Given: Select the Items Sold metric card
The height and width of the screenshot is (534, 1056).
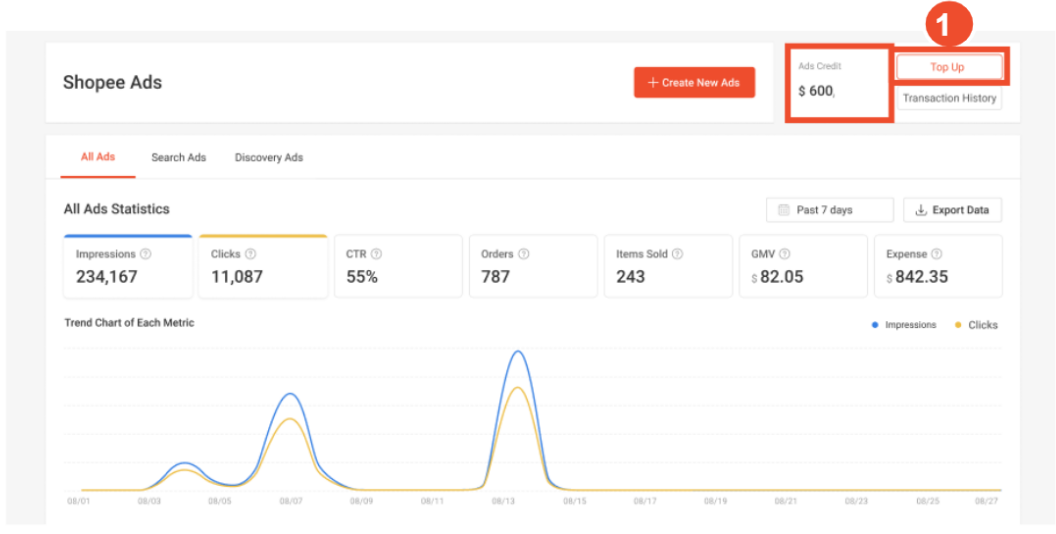Looking at the screenshot, I should 668,266.
